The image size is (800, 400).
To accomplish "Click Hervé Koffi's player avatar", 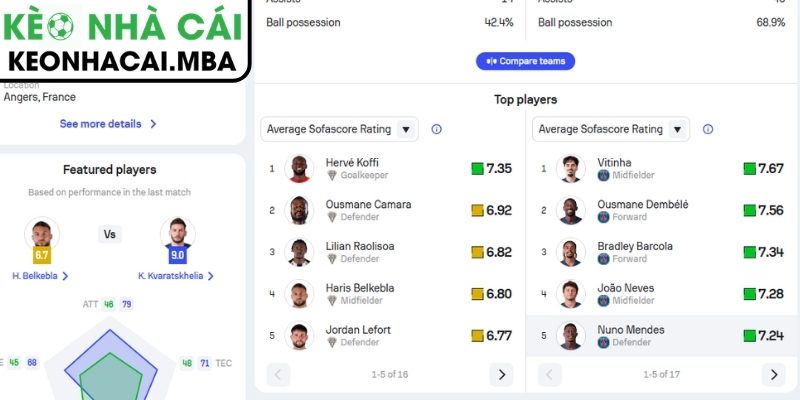I will point(299,169).
